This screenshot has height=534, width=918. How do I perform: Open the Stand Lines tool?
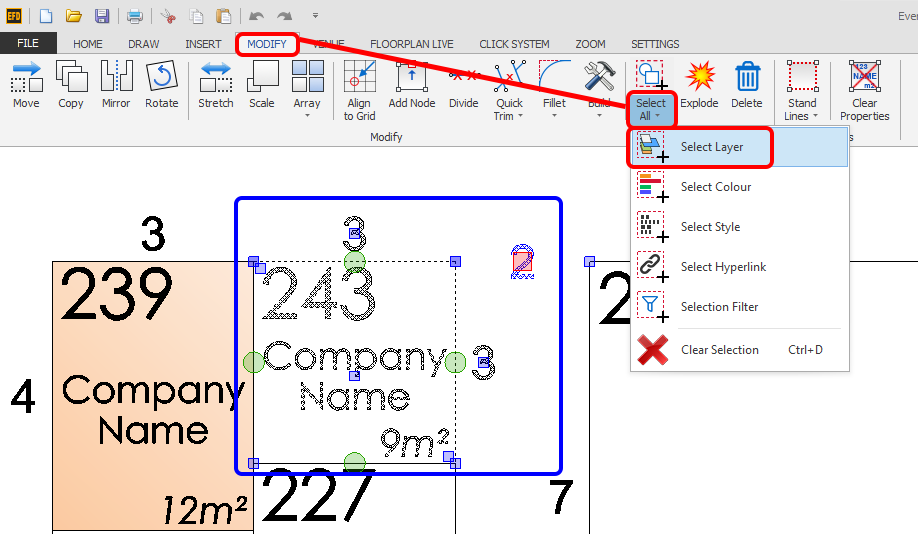point(801,89)
